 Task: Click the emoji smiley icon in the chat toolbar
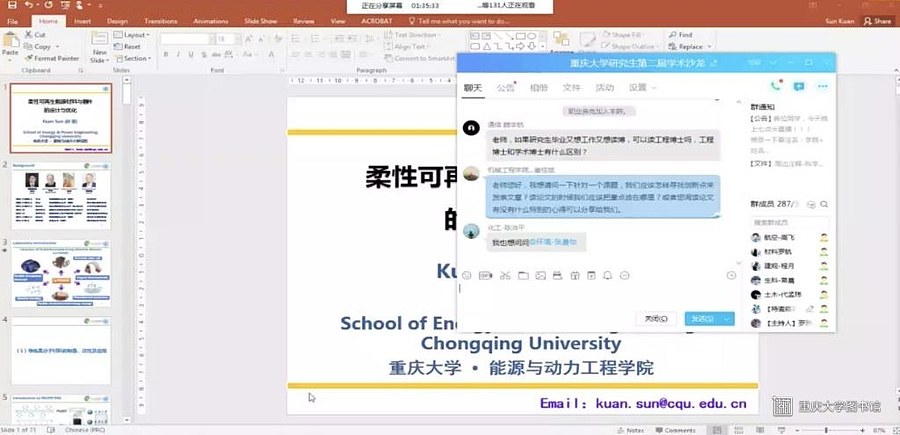pyautogui.click(x=467, y=275)
